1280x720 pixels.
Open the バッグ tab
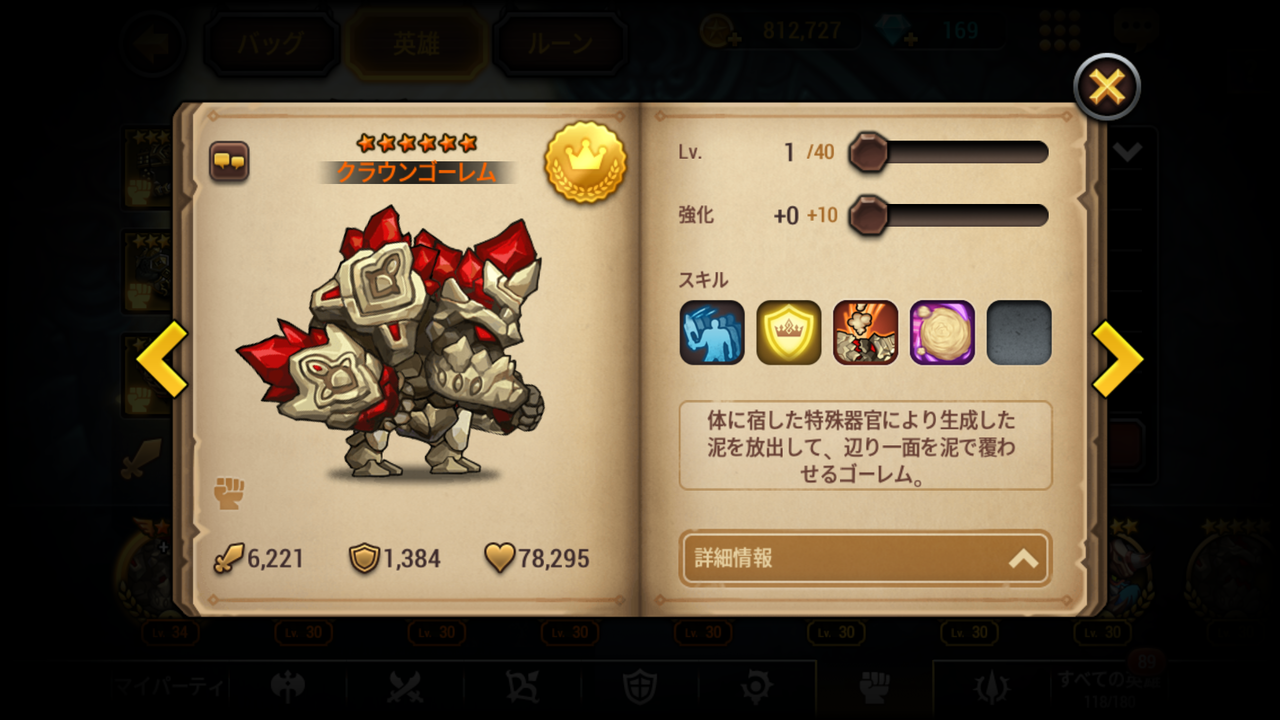point(270,44)
